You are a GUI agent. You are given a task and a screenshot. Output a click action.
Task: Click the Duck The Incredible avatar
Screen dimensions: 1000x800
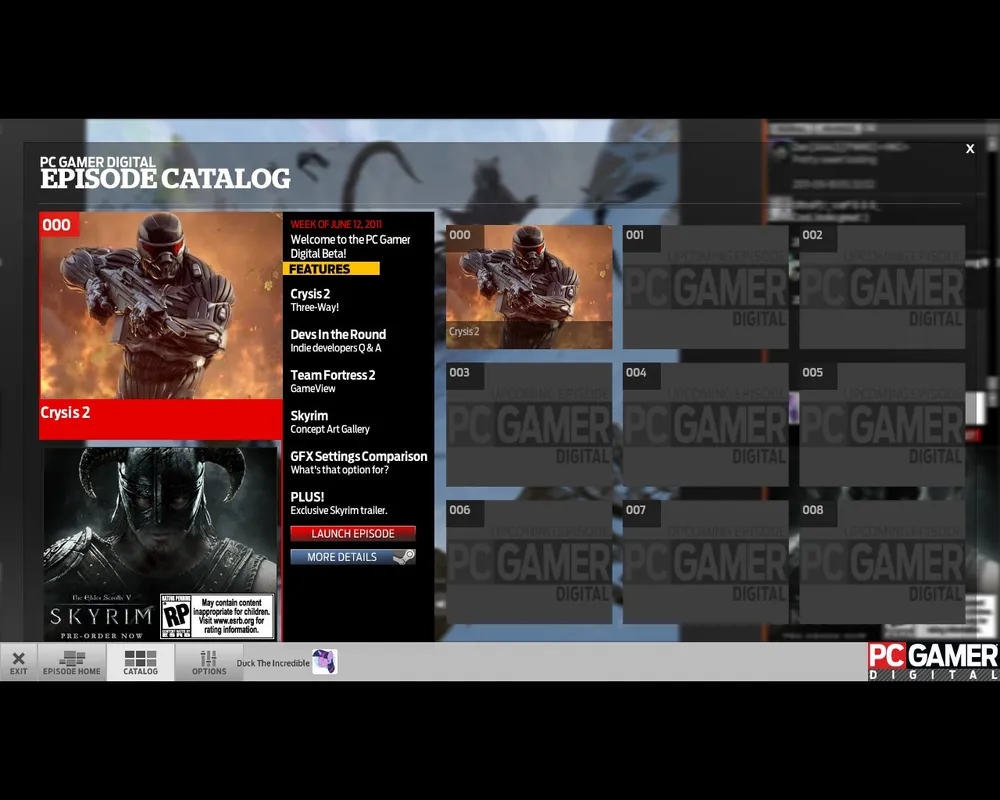324,662
